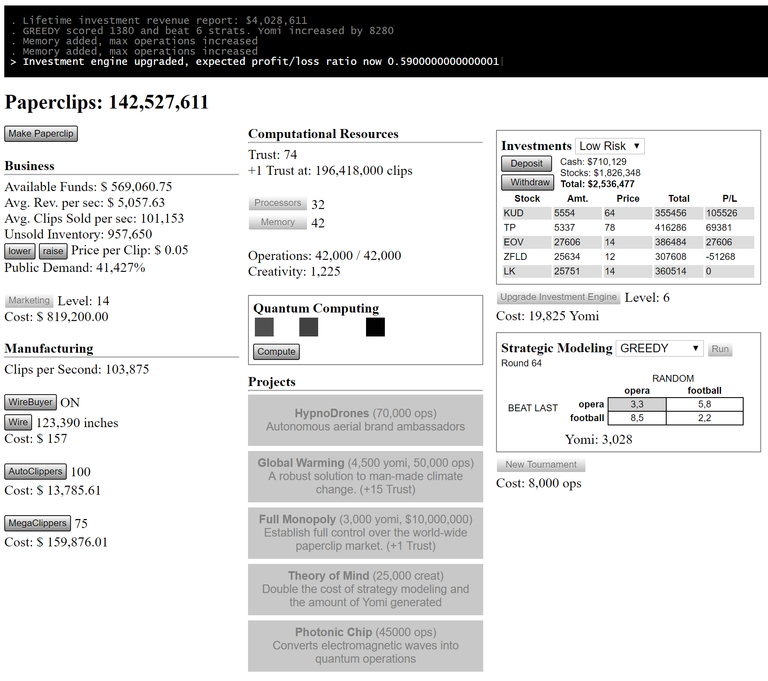Click the second gray quantum chip square
This screenshot has height=681, width=768.
click(x=309, y=327)
